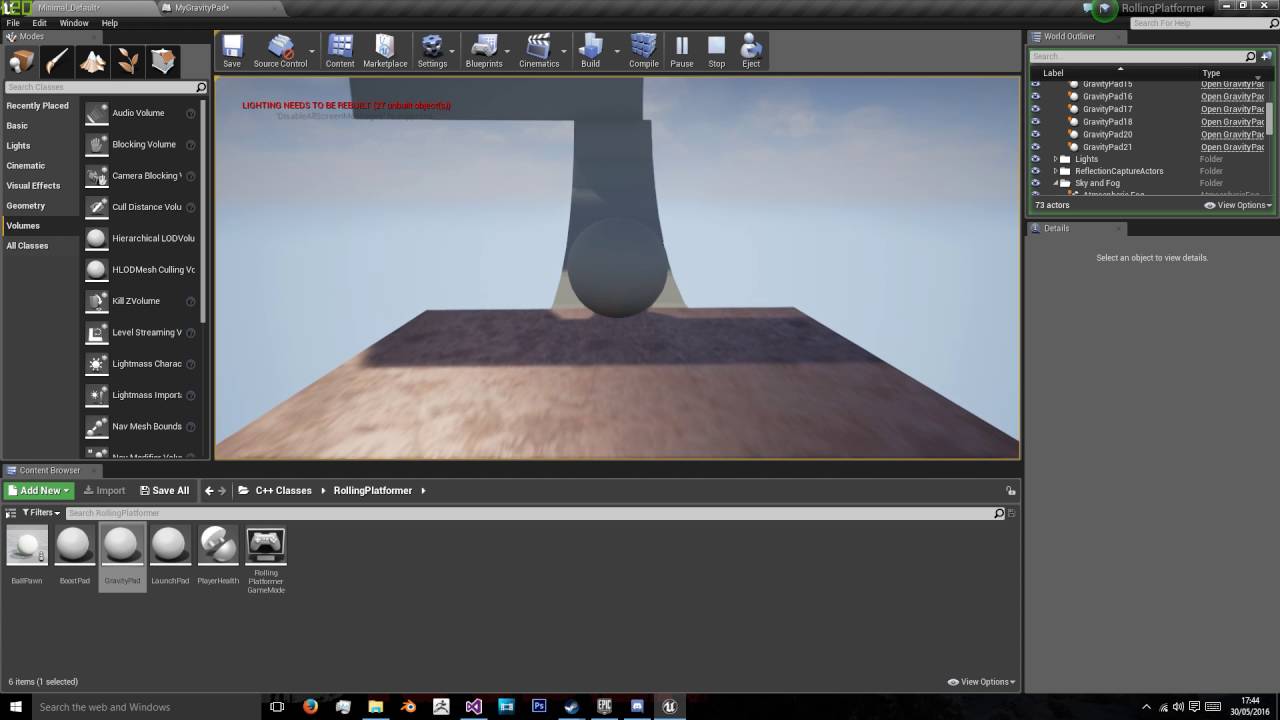Open Blueprints dropdown arrow

[508, 51]
